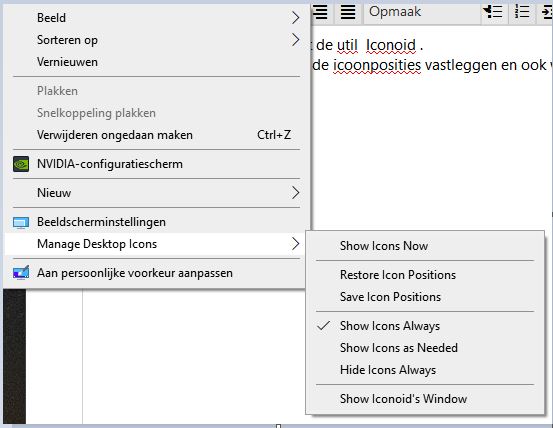Click the NVIDIA logo icon in menu

[21, 164]
